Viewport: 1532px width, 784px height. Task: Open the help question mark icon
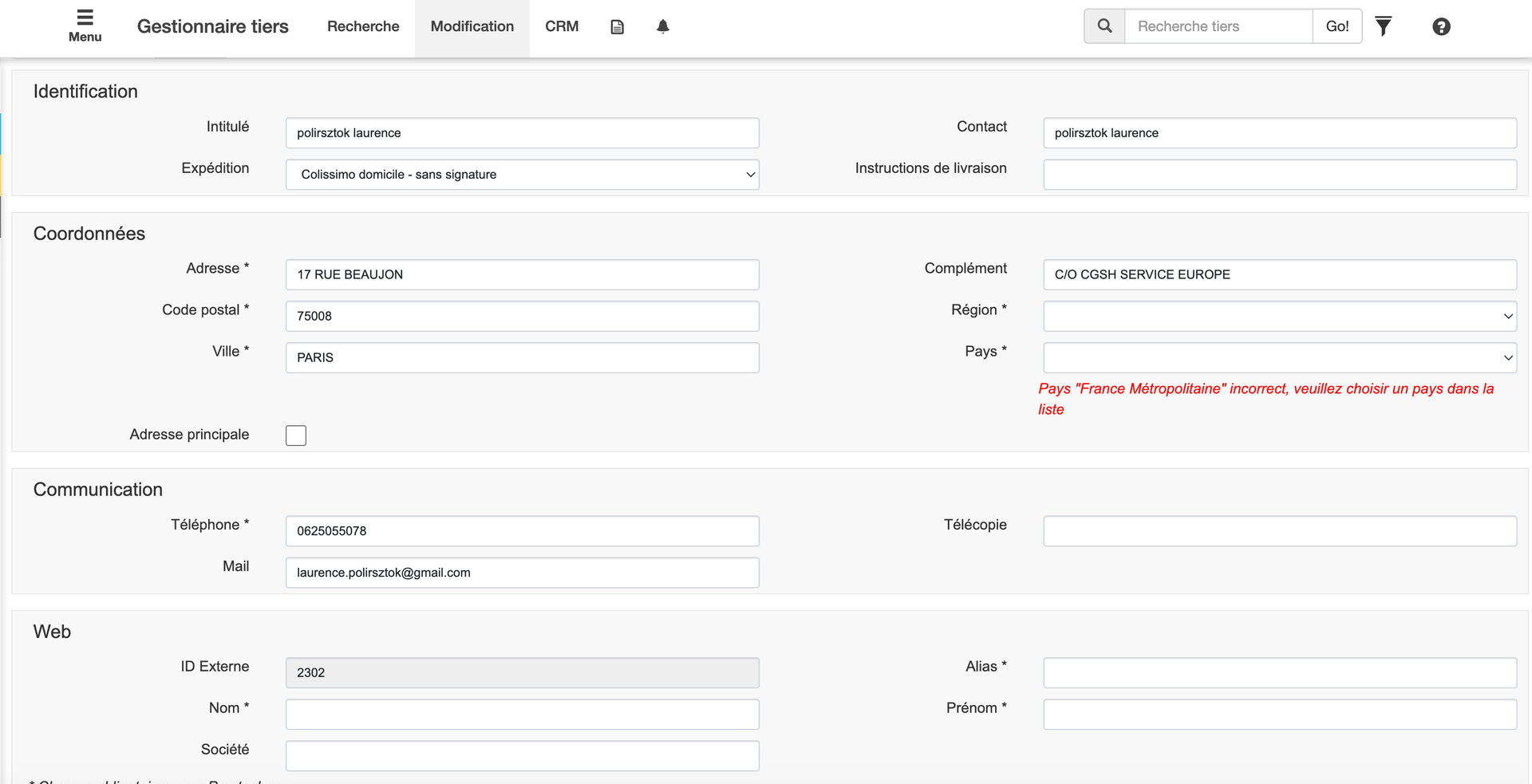1441,27
